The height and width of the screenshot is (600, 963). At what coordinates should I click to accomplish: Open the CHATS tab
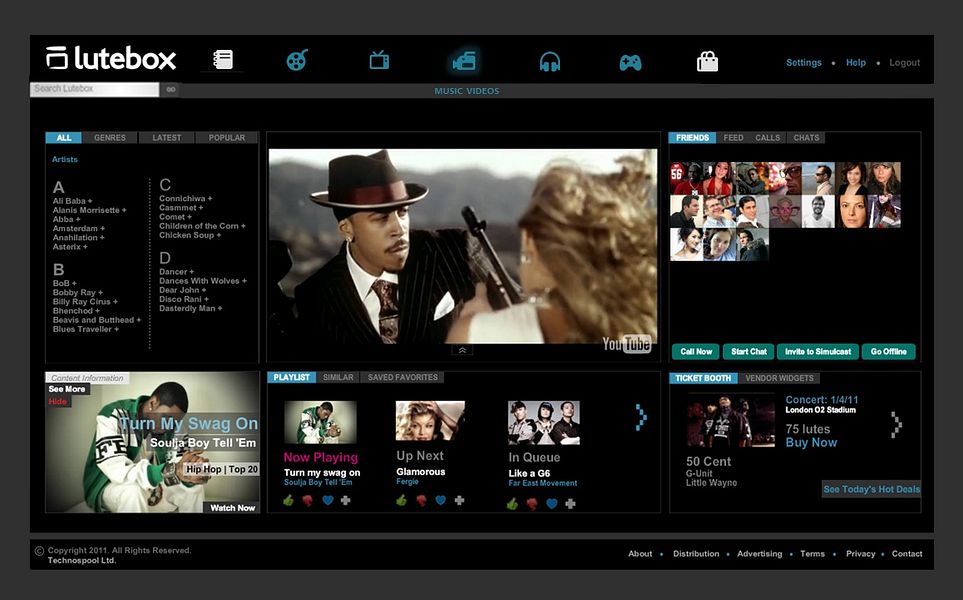tap(806, 138)
